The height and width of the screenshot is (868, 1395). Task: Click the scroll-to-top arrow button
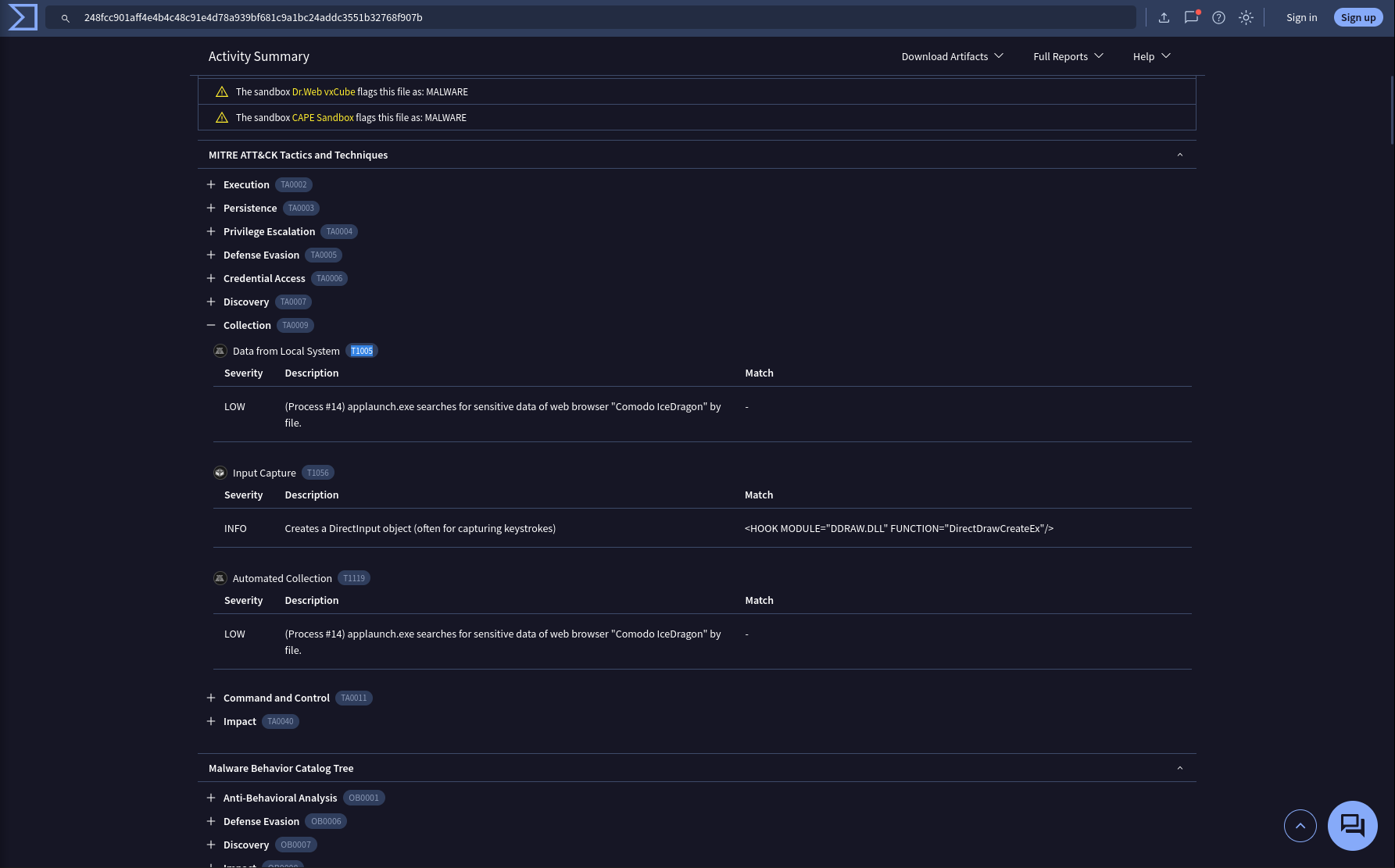point(1300,825)
